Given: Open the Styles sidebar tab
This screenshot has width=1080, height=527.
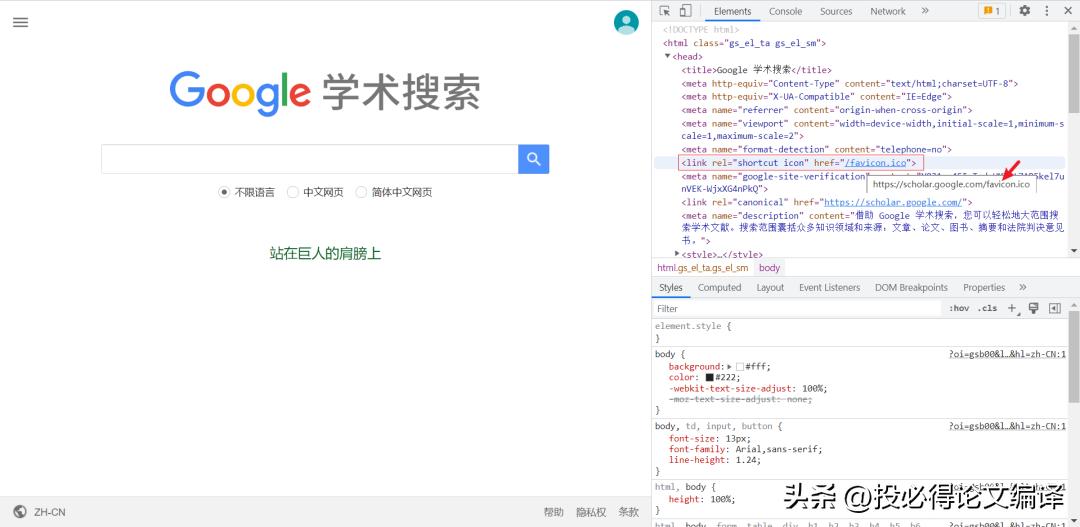Looking at the screenshot, I should (x=670, y=287).
